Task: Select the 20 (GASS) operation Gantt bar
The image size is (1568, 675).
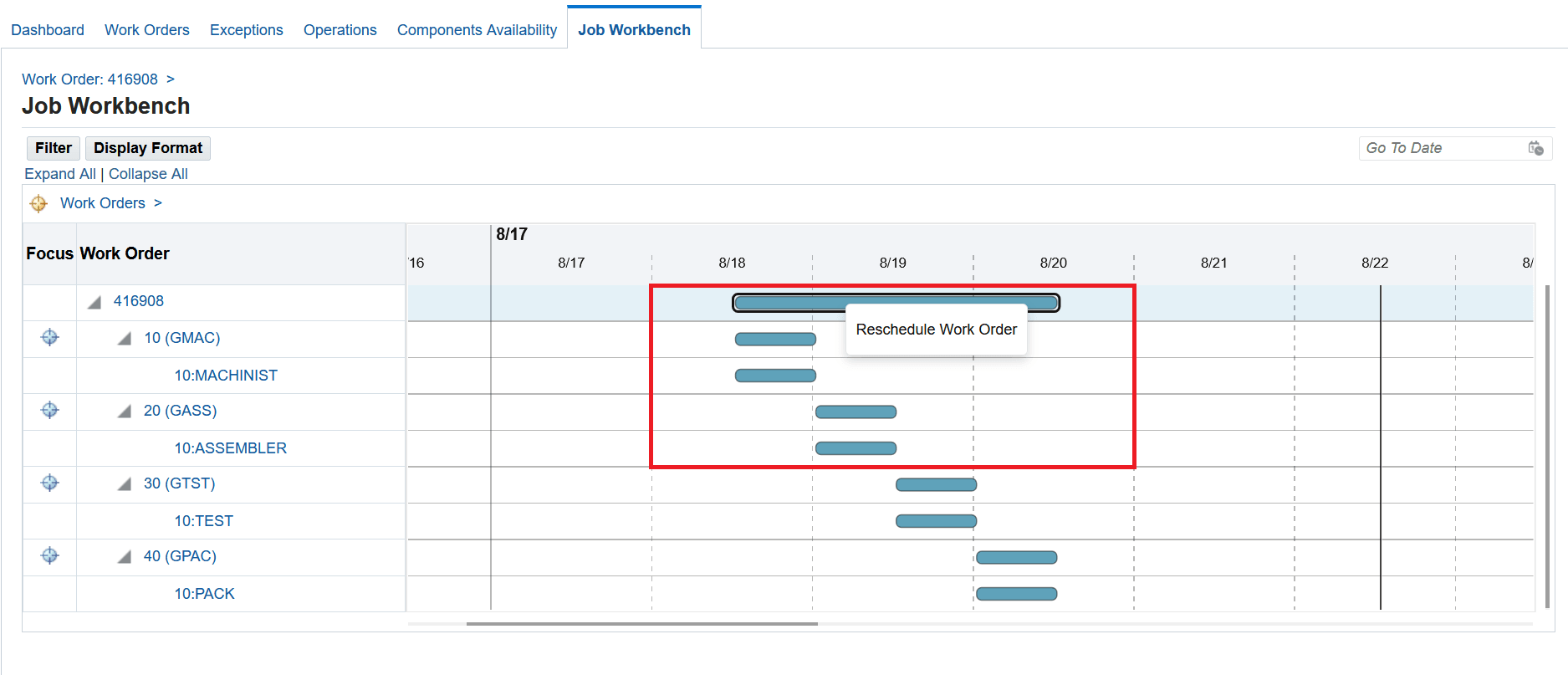Action: pyautogui.click(x=856, y=412)
